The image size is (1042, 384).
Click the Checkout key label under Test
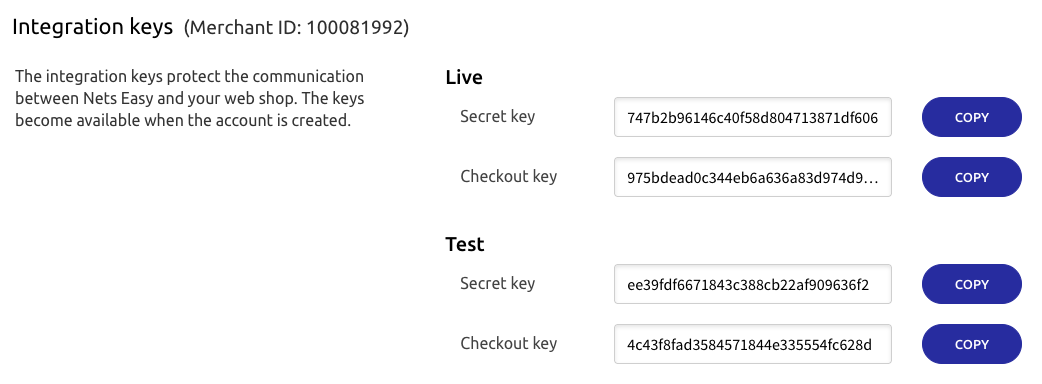508,343
